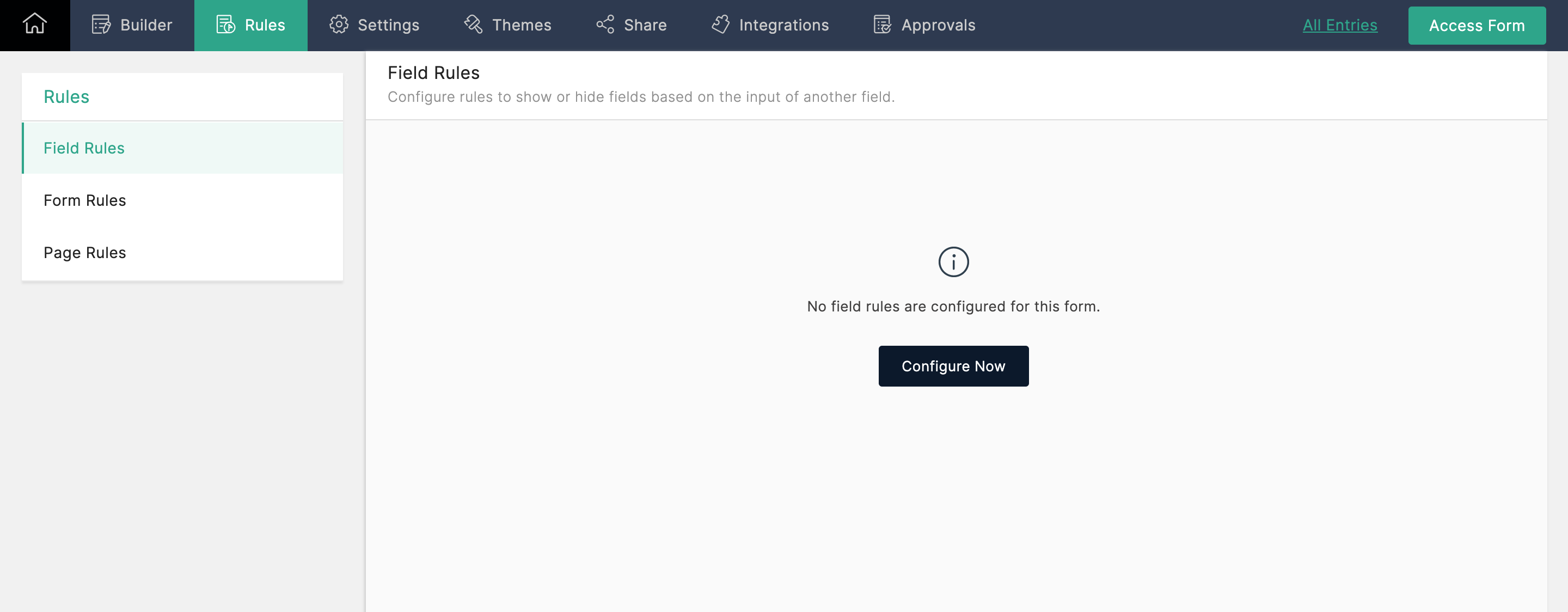
Task: Go to the Themes tab
Action: click(522, 25)
